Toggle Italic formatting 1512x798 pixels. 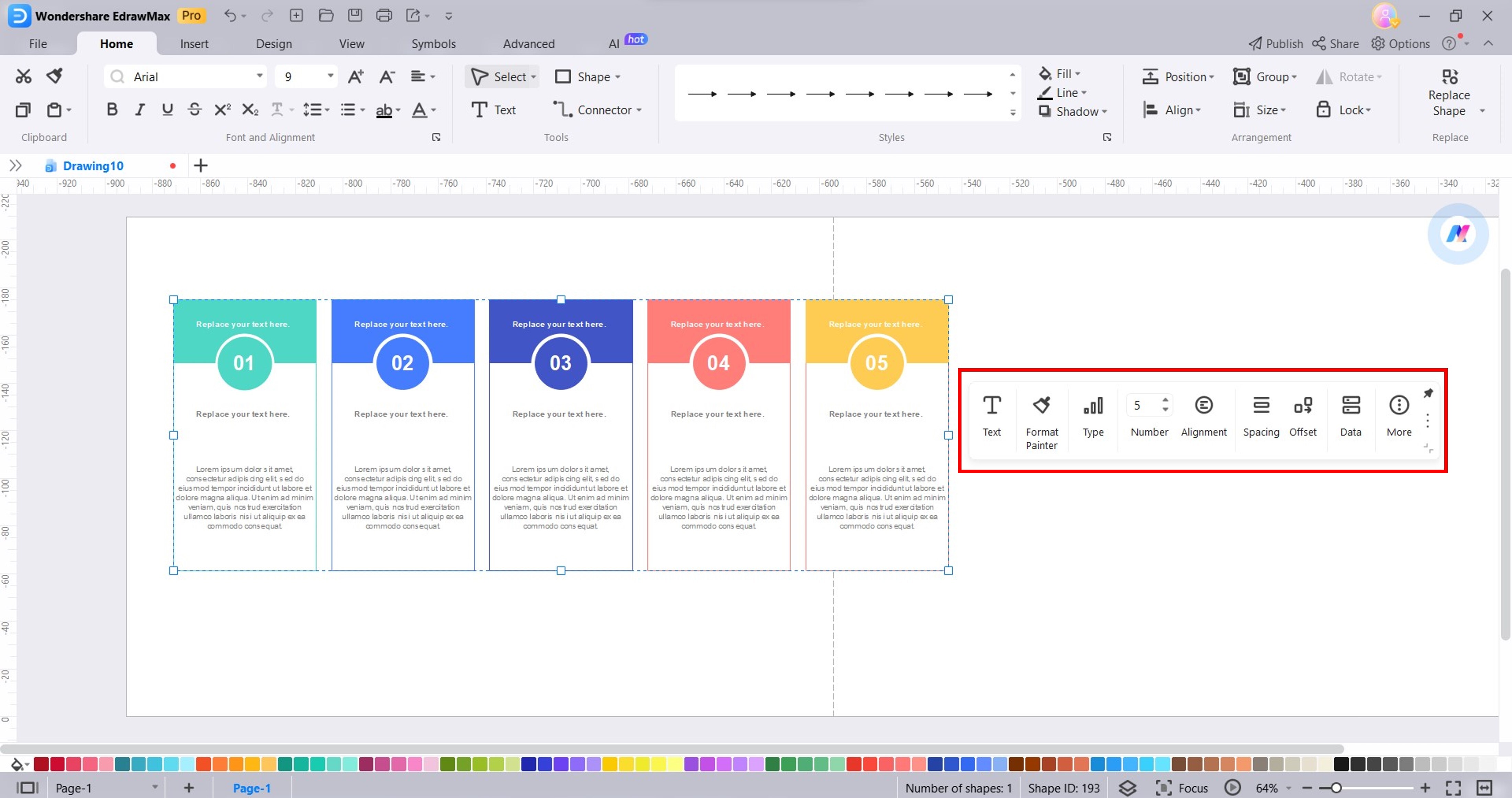coord(140,110)
